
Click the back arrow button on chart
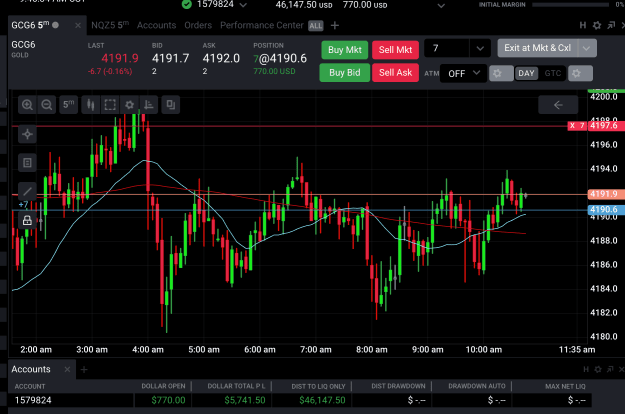tap(558, 105)
